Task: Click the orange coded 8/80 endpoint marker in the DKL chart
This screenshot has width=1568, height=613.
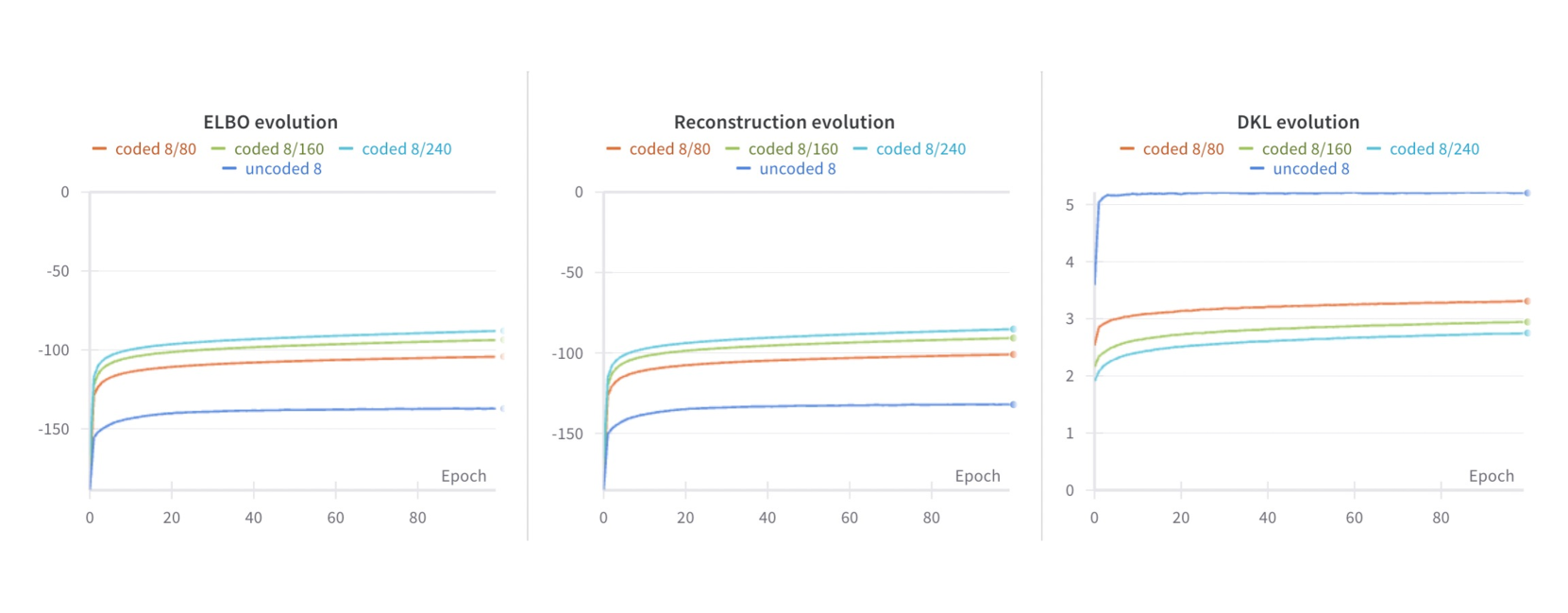Action: tap(1526, 301)
